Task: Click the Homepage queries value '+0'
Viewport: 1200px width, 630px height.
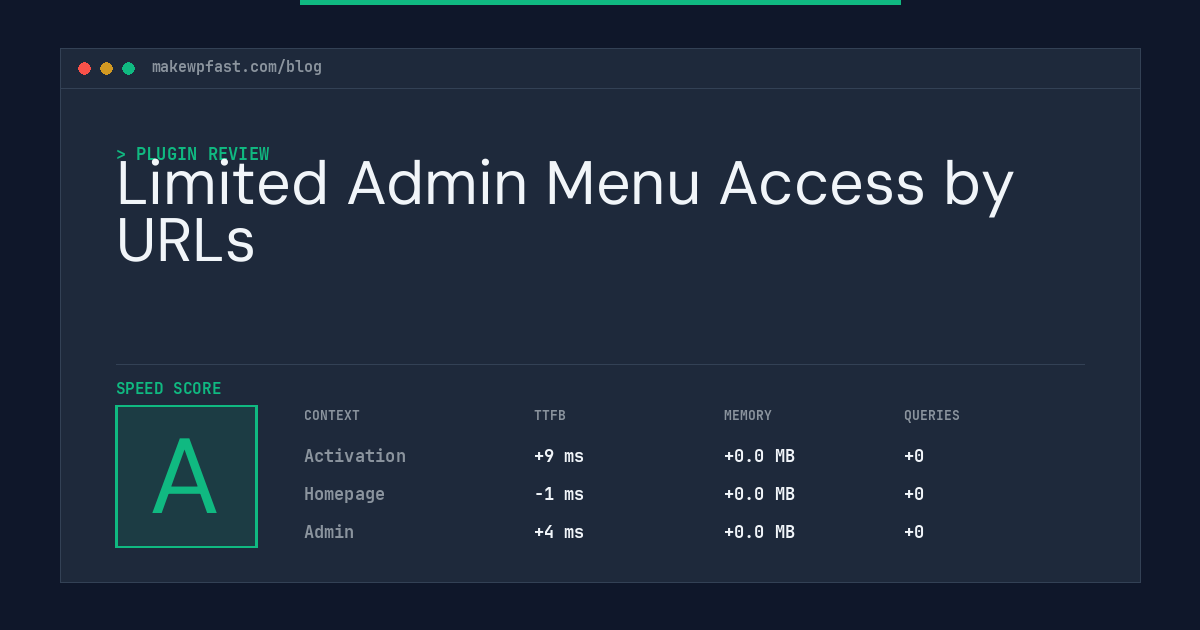Action: click(x=914, y=494)
